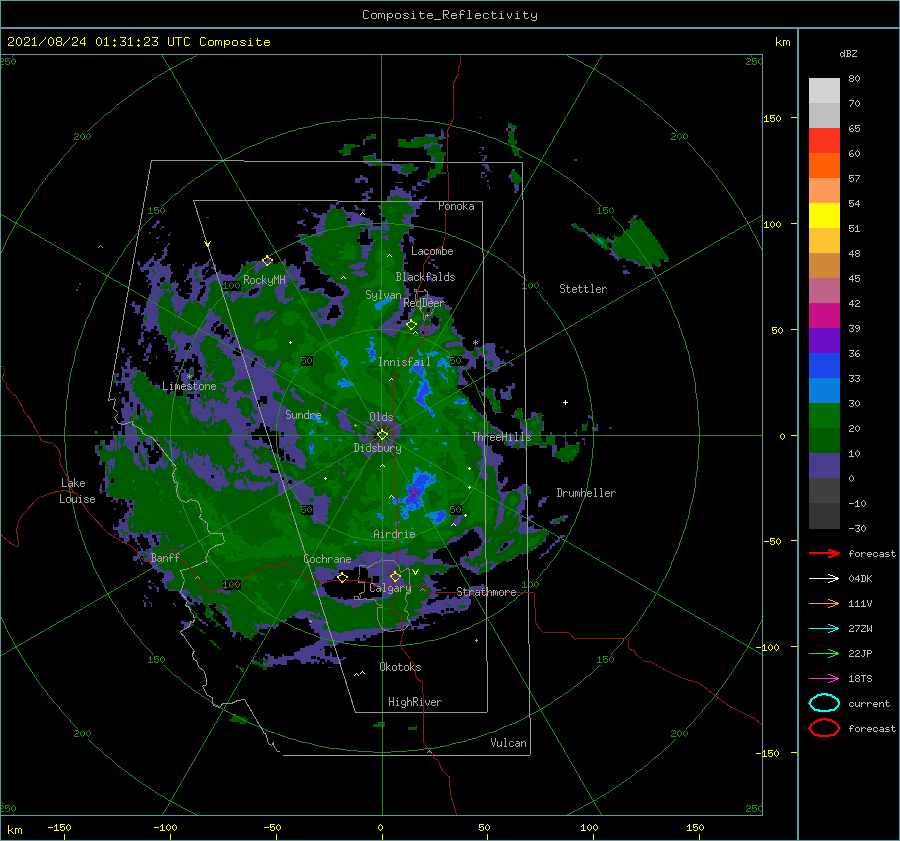This screenshot has height=841, width=900.
Task: Select the Lacombe city label
Action: [432, 251]
